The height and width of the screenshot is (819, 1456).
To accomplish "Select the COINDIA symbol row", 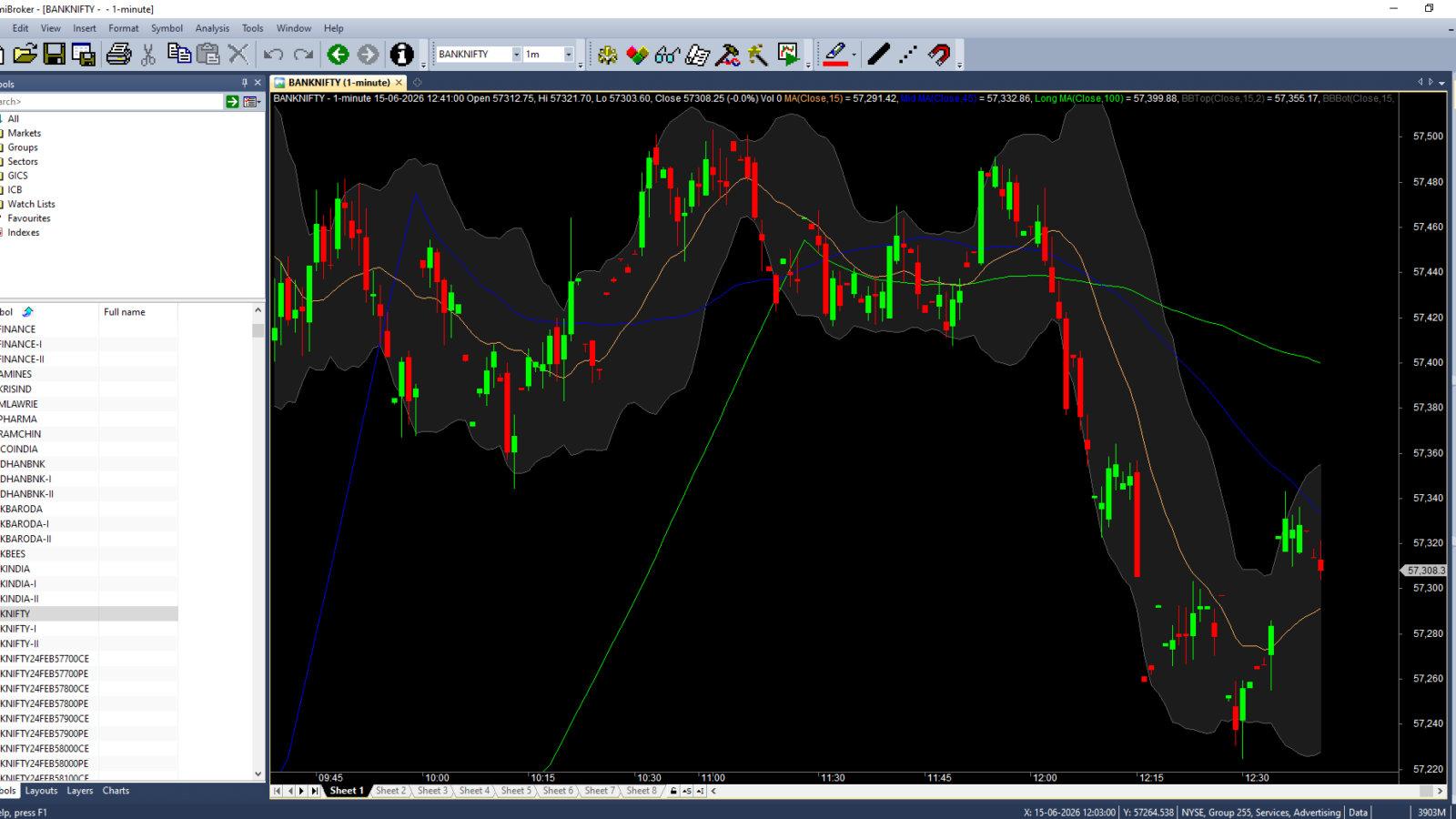I will pyautogui.click(x=89, y=450).
